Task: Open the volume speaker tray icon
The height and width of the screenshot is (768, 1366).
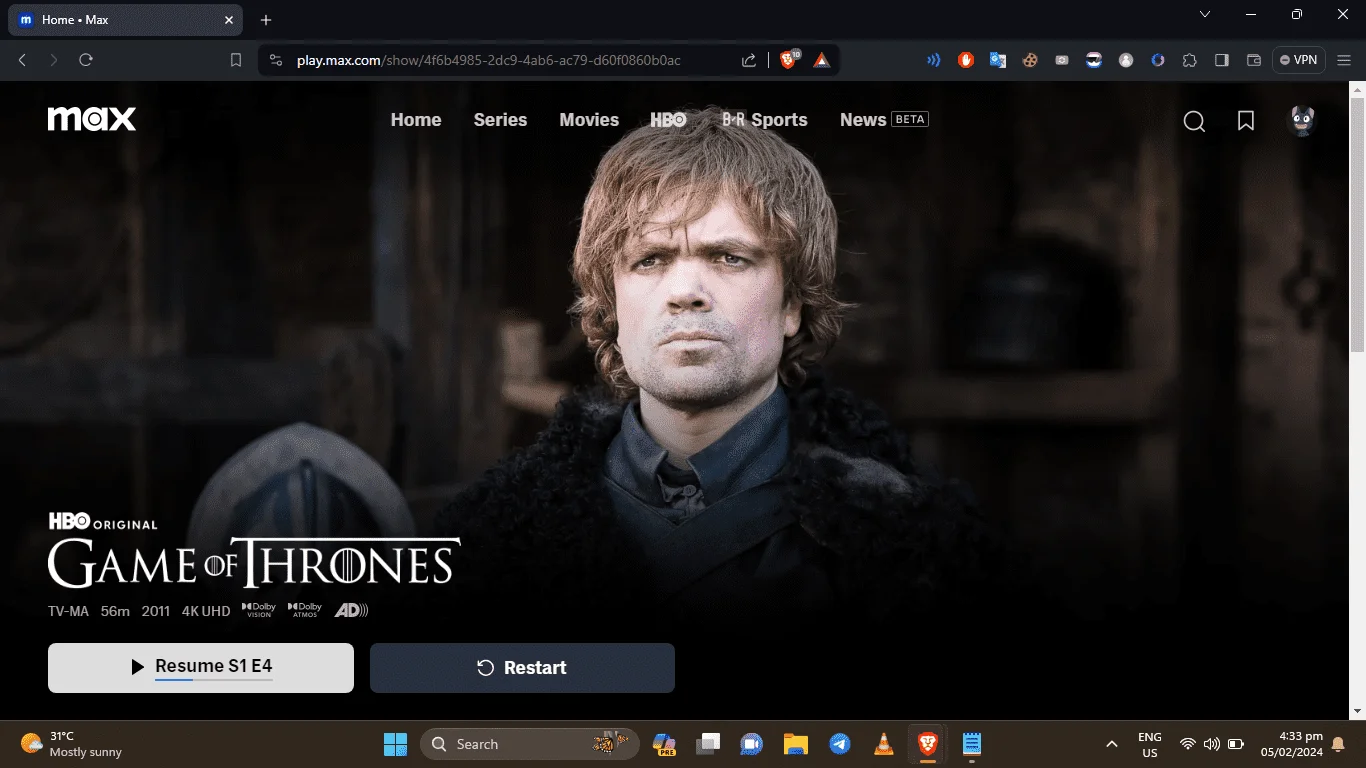Action: point(1212,744)
